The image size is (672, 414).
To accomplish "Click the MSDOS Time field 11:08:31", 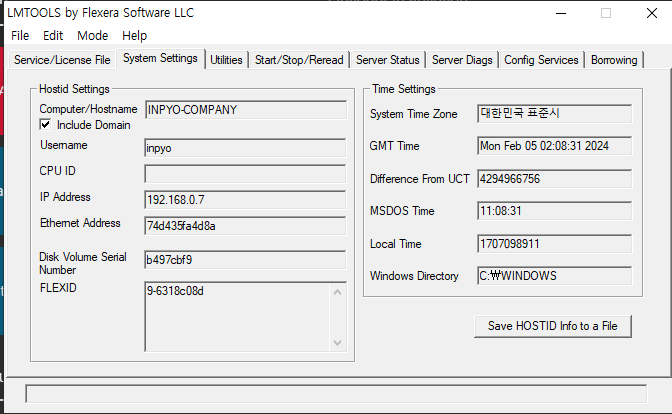I will [555, 211].
